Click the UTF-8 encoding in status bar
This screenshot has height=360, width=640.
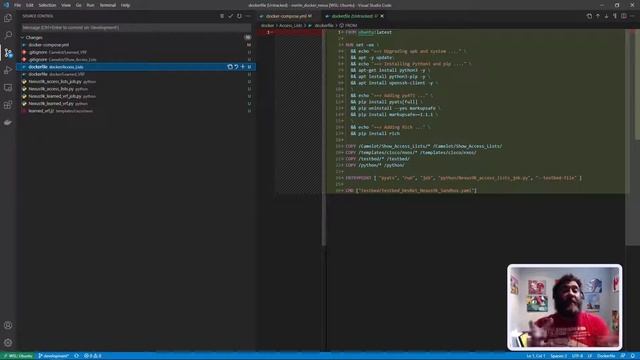point(577,356)
